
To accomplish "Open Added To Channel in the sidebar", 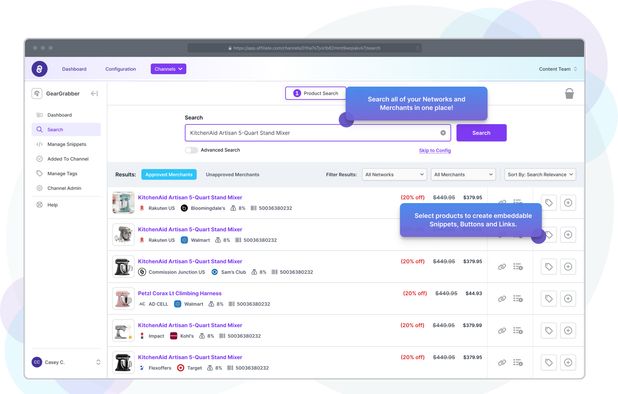I will 66,159.
